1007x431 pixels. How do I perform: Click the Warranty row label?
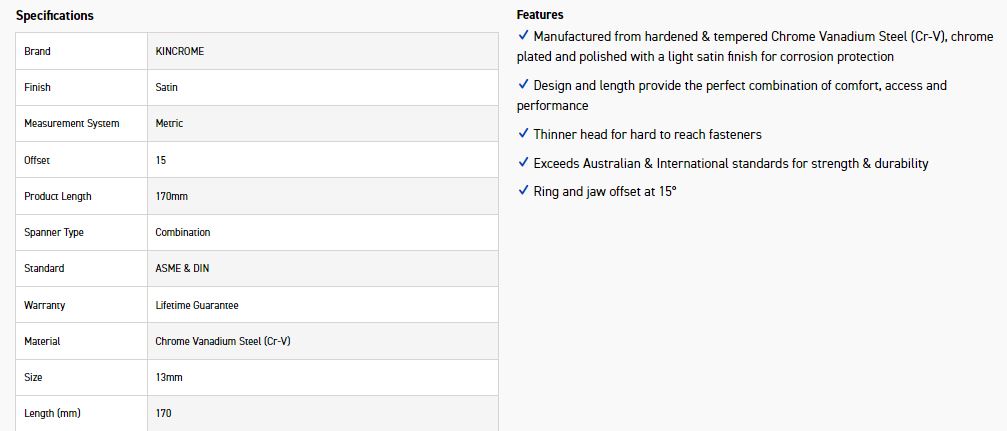[45, 305]
